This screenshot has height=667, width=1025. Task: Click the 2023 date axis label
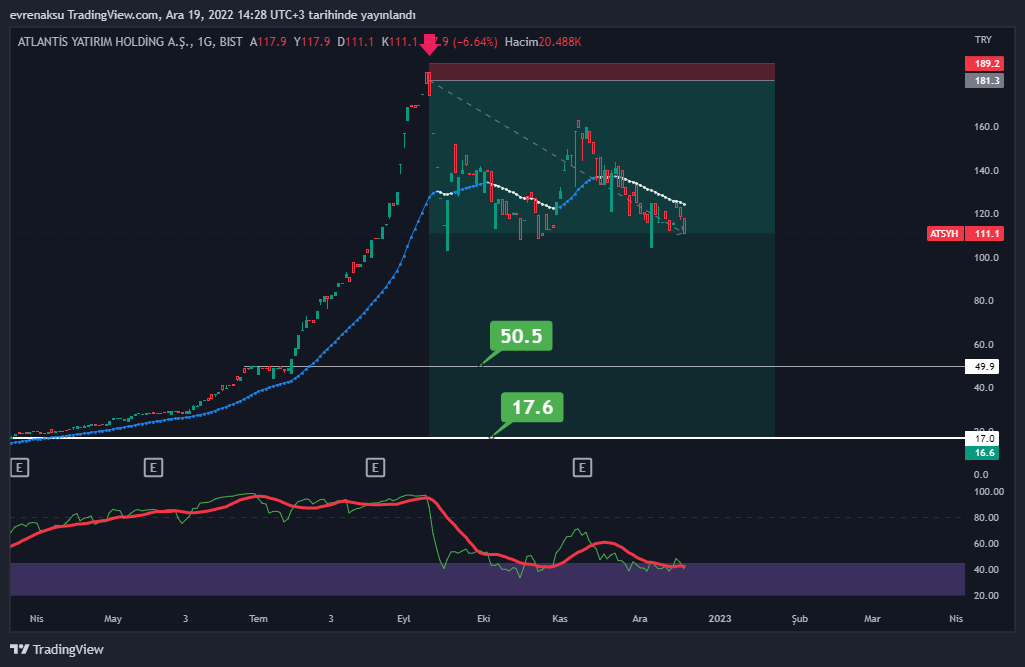tap(720, 619)
